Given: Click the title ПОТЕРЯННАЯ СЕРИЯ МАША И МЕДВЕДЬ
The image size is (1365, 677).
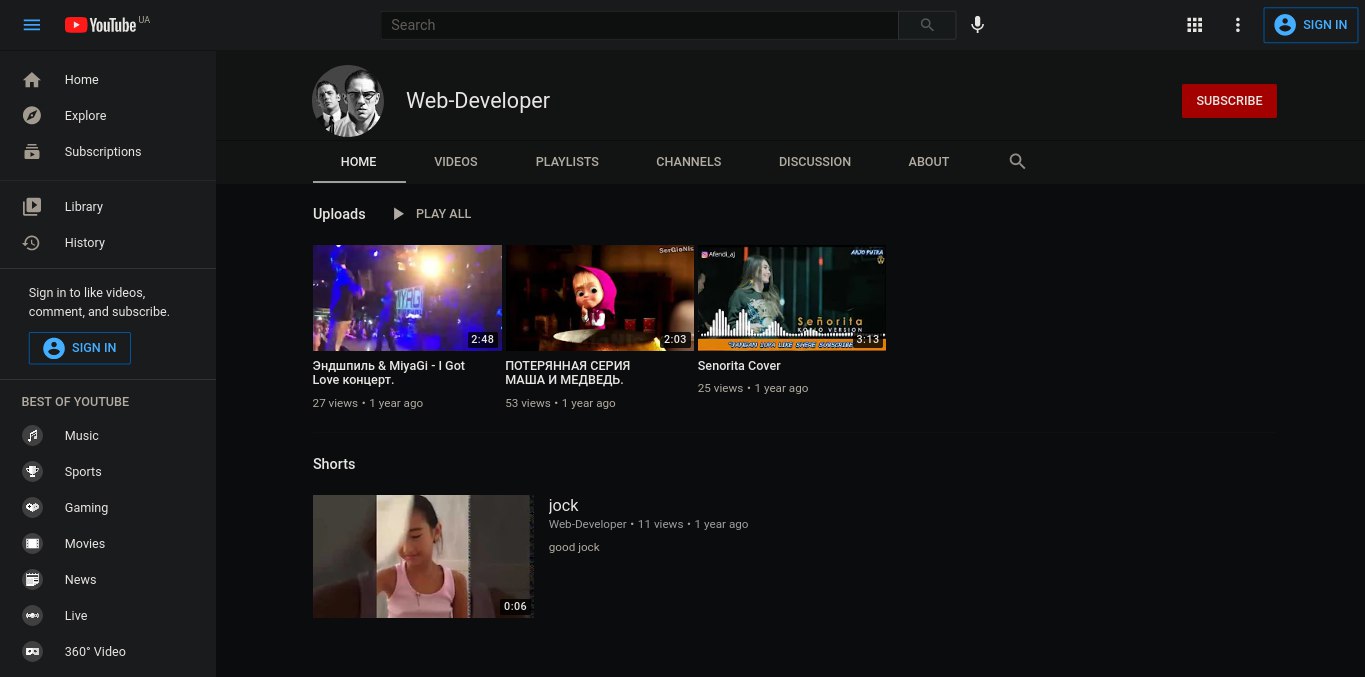Looking at the screenshot, I should click(568, 373).
